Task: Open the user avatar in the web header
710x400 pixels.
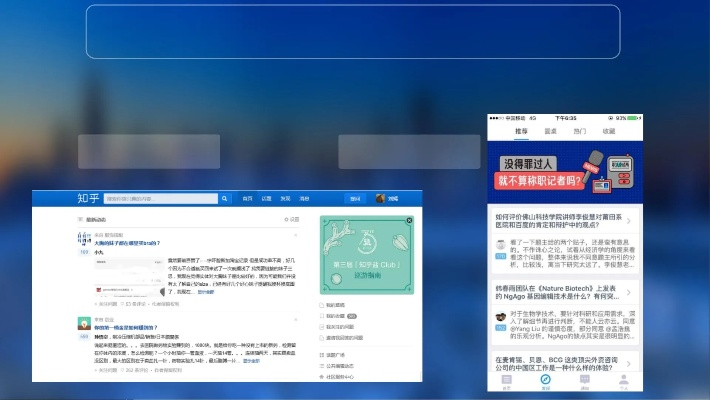Action: [x=381, y=198]
